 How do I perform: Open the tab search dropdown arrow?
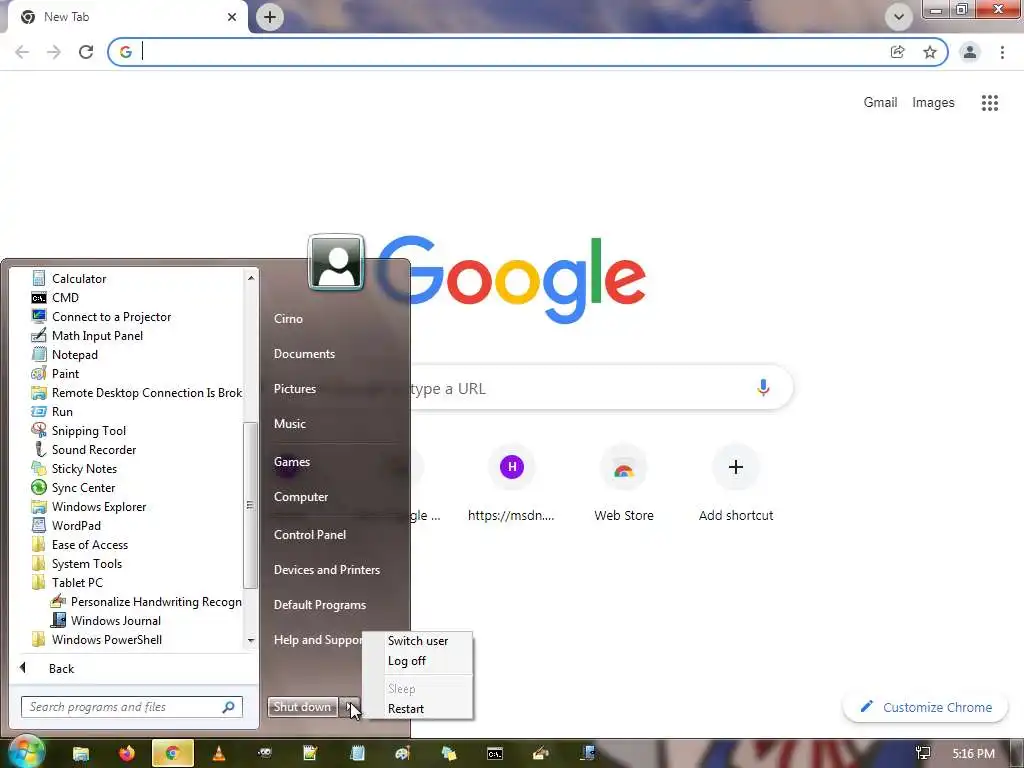(x=899, y=16)
